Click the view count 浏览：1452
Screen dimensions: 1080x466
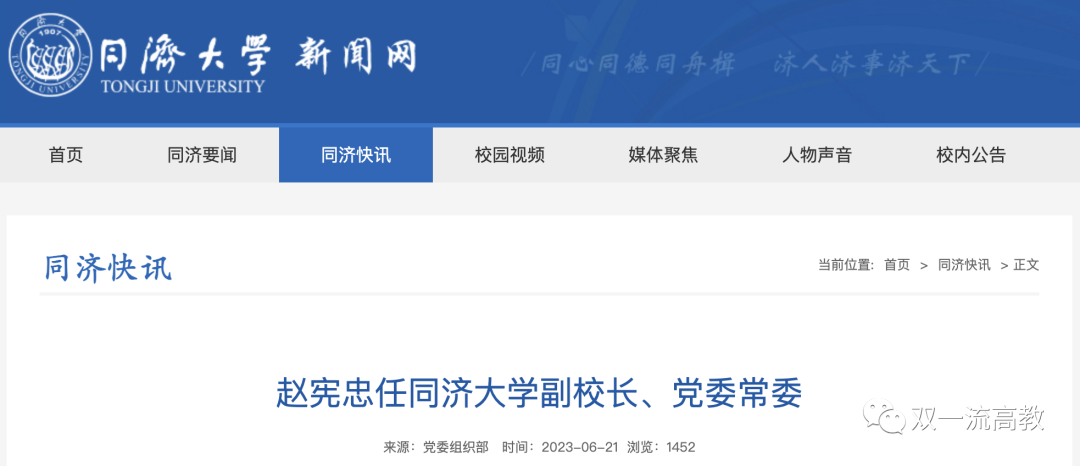[x=661, y=447]
